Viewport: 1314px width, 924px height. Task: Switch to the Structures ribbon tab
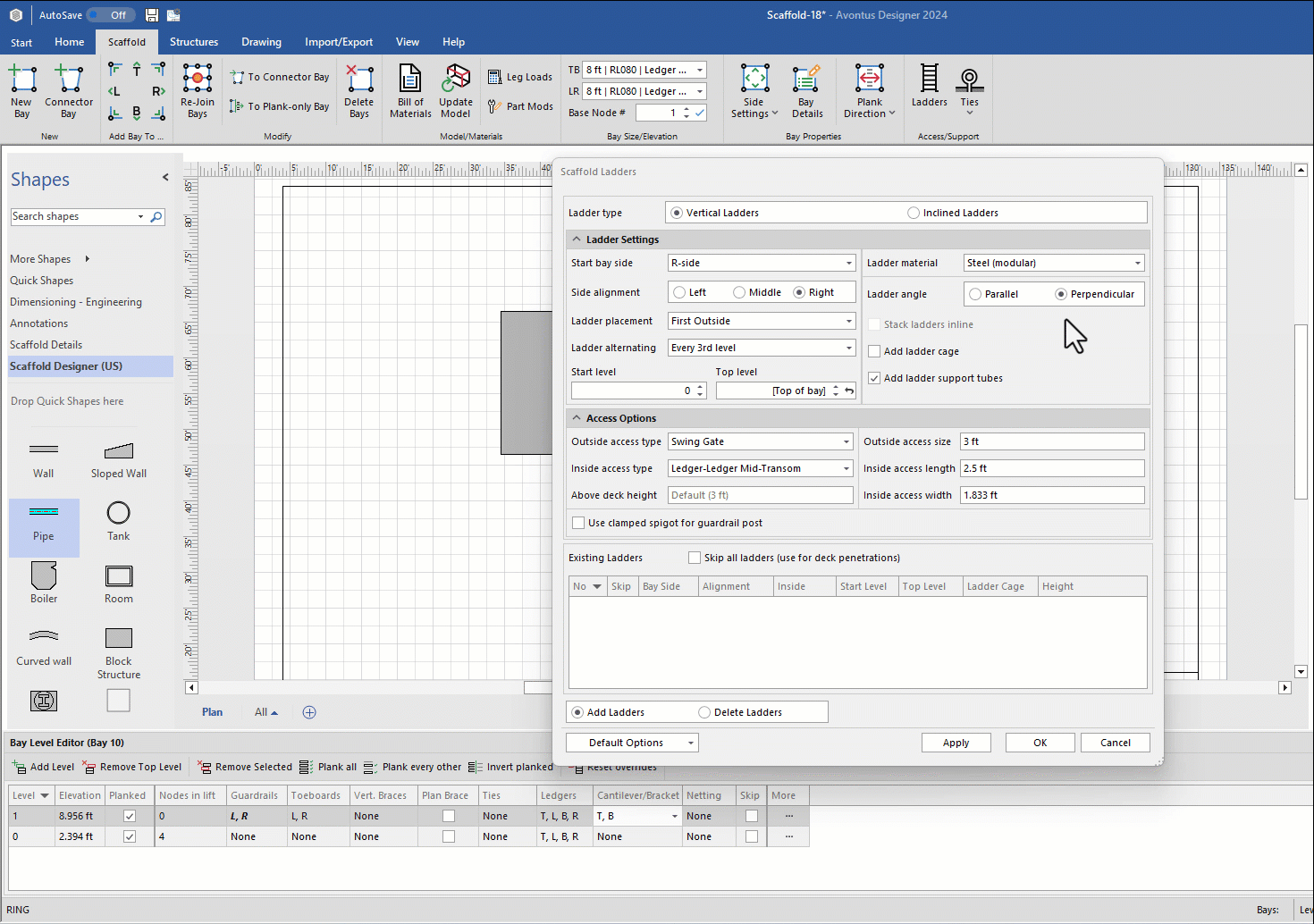tap(194, 42)
